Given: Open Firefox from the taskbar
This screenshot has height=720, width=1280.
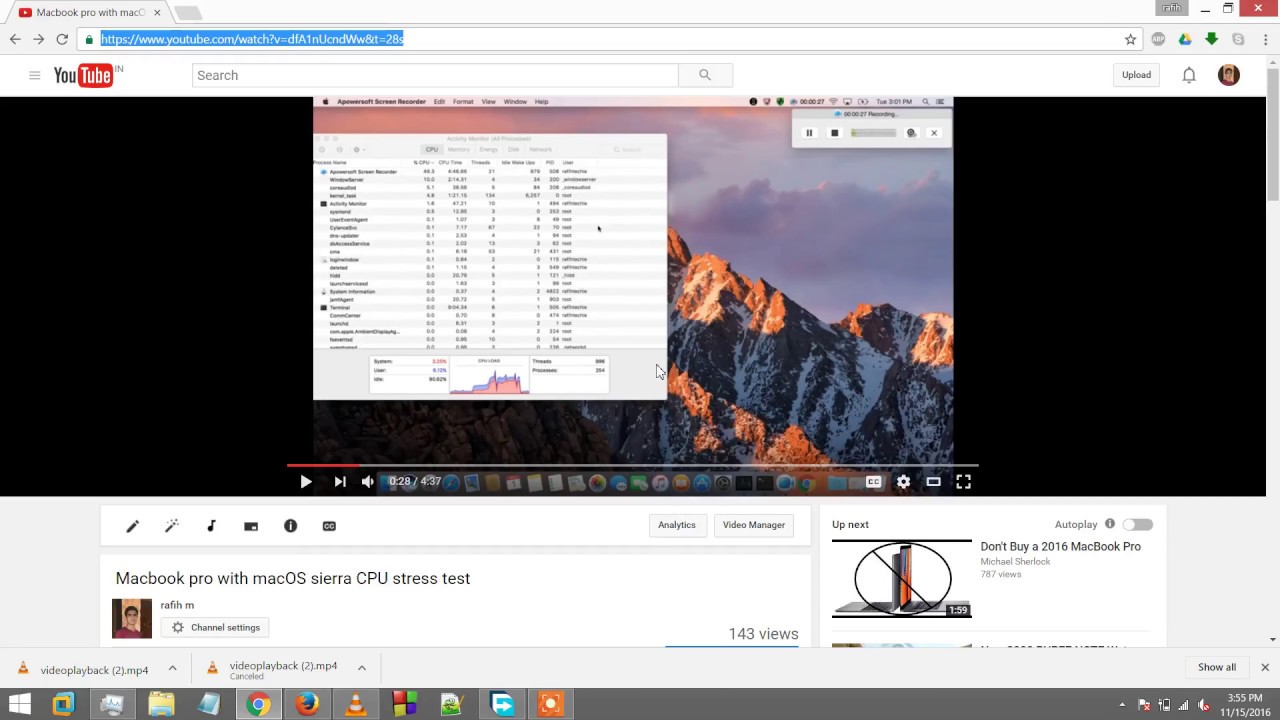Looking at the screenshot, I should [x=307, y=704].
